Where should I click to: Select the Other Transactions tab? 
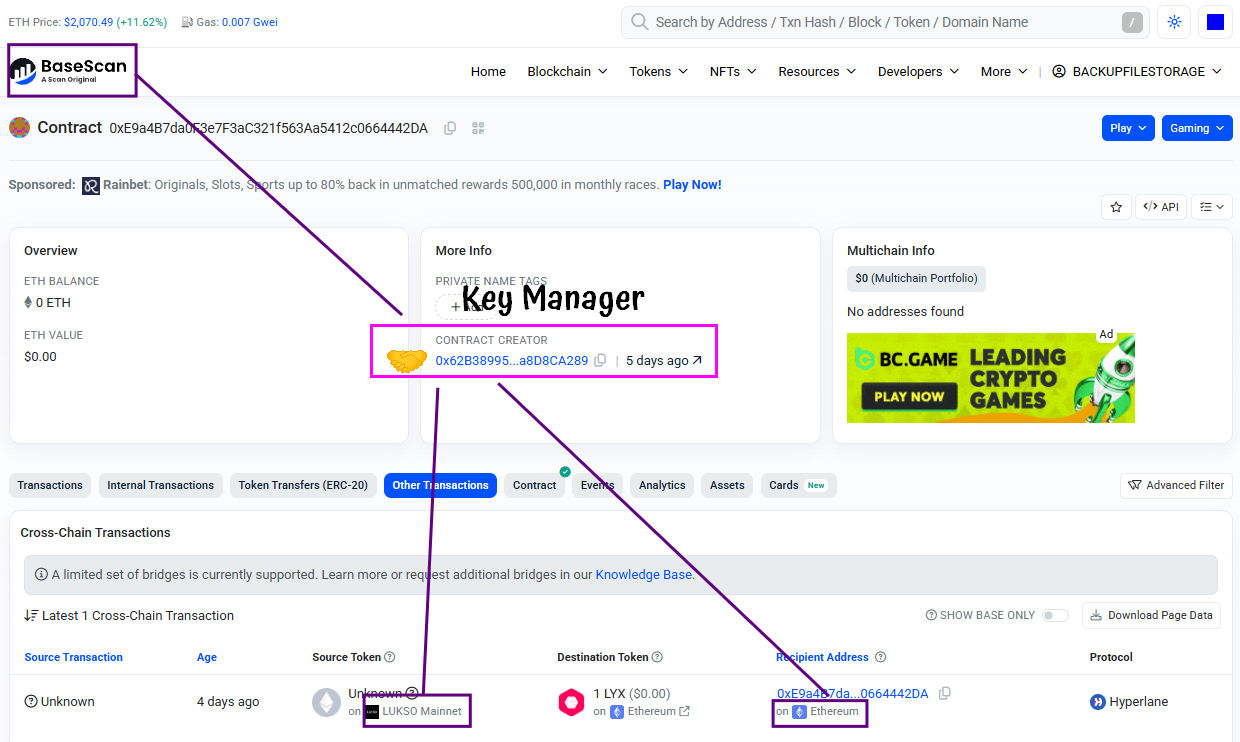[440, 485]
